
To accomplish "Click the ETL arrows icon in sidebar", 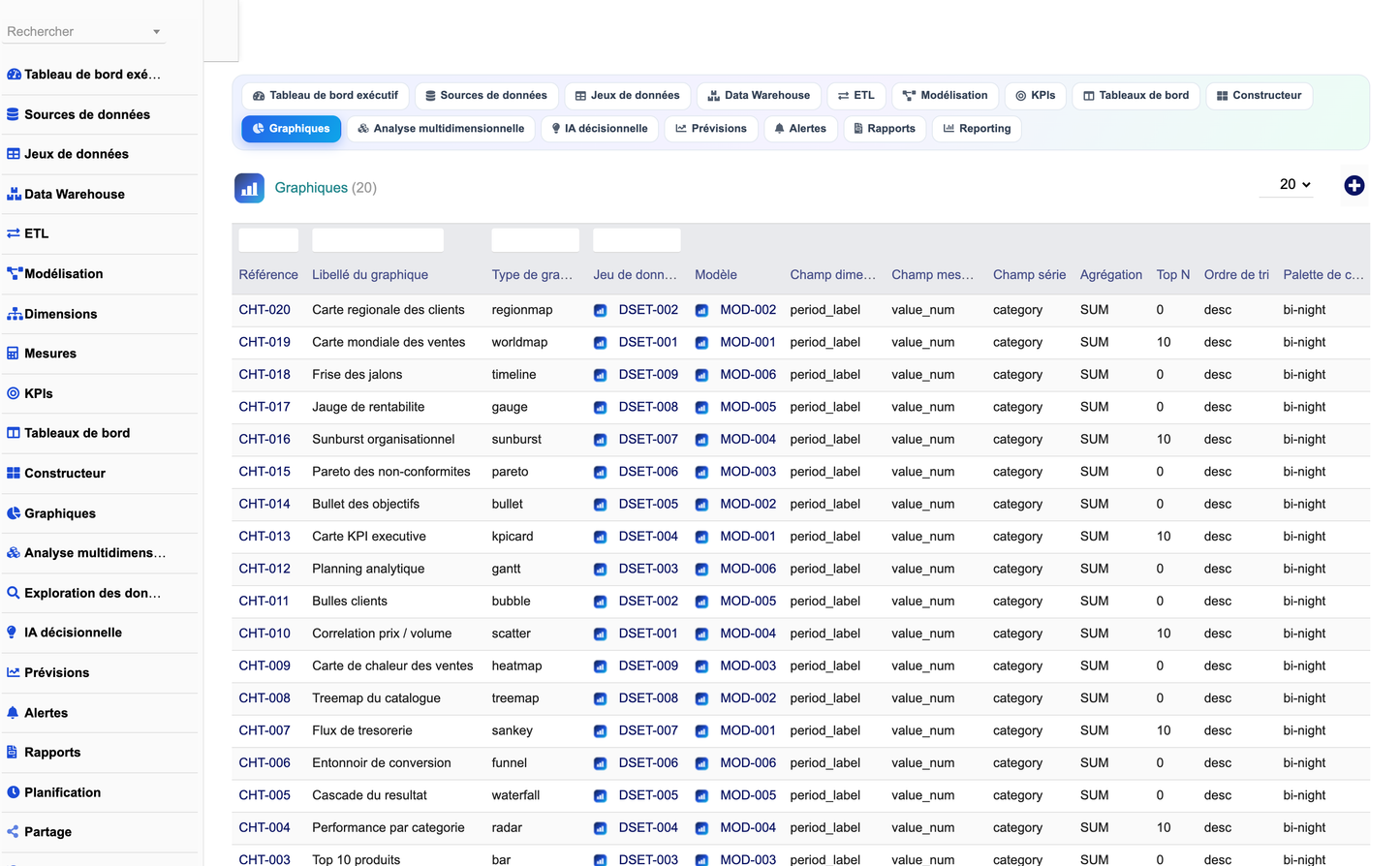I will click(x=14, y=233).
